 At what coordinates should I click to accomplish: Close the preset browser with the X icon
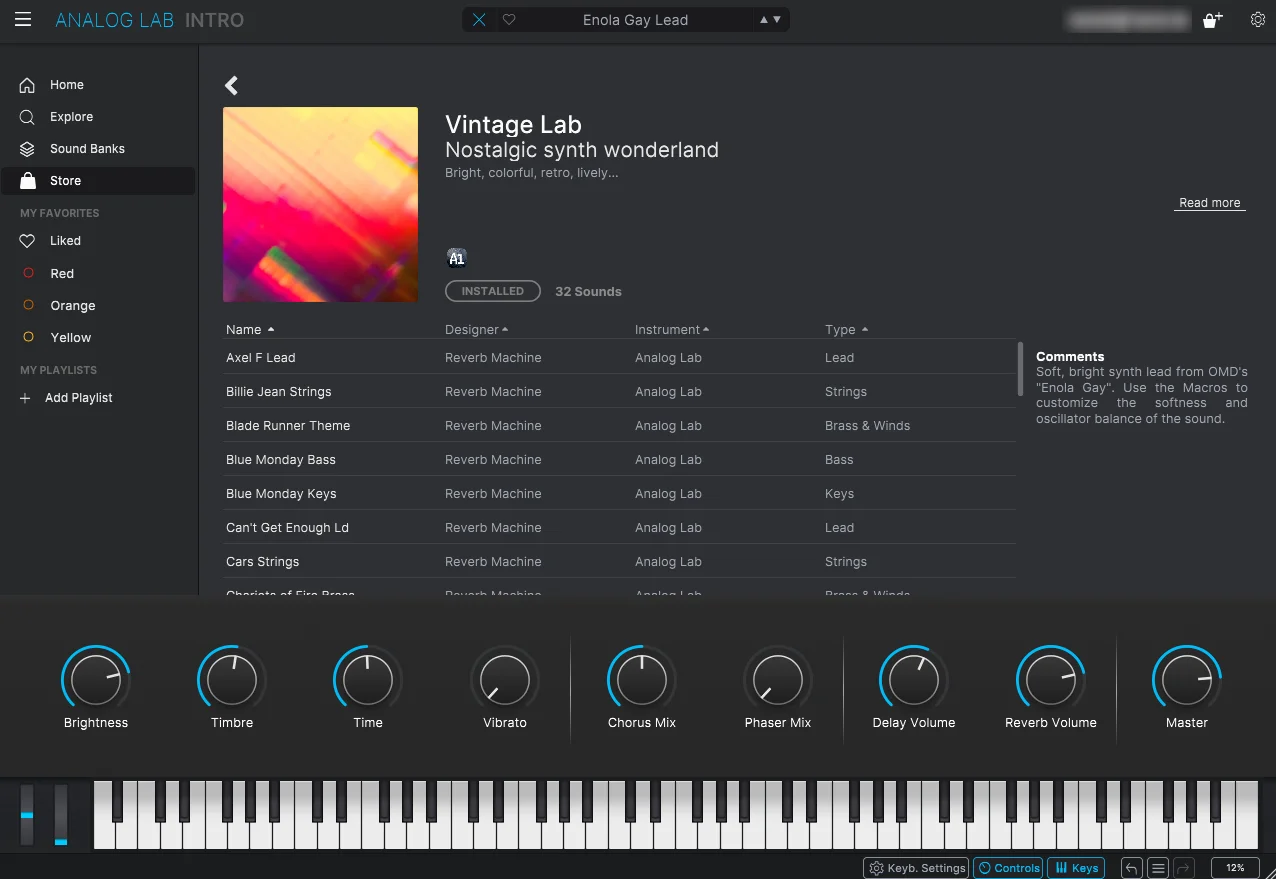tap(479, 20)
